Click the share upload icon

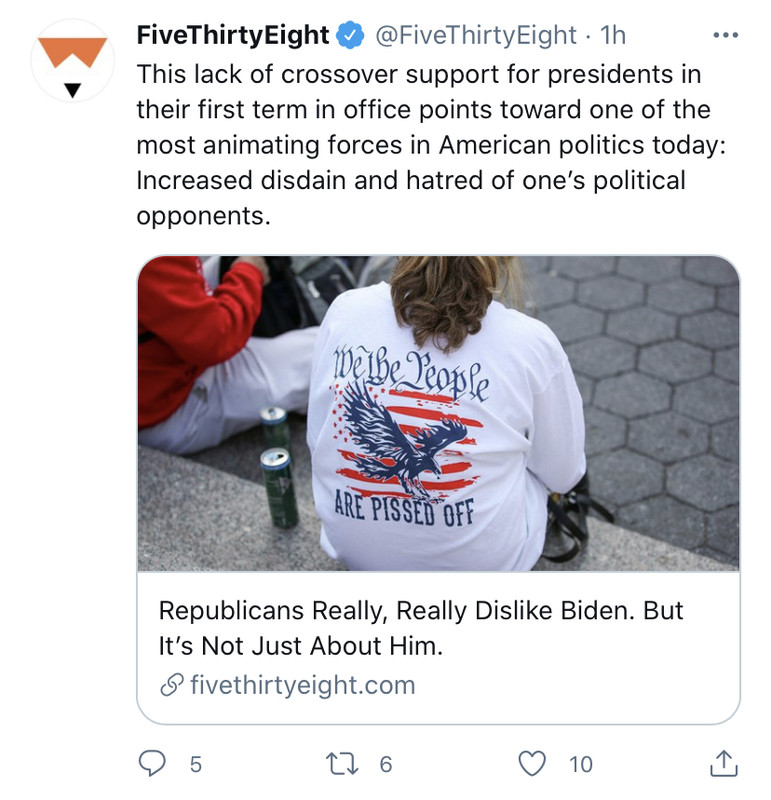coord(722,764)
